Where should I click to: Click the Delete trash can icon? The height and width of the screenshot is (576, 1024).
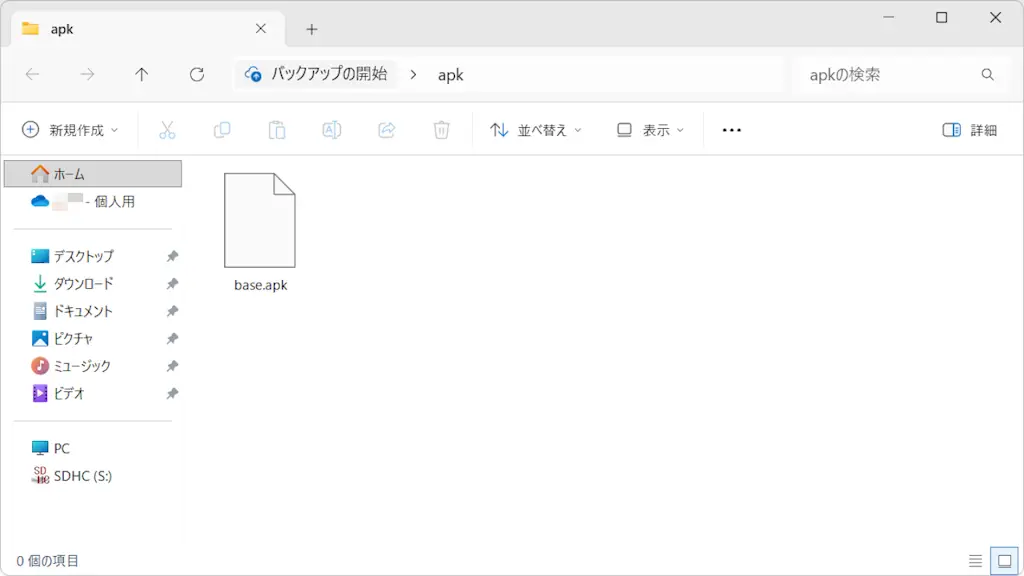coord(442,130)
